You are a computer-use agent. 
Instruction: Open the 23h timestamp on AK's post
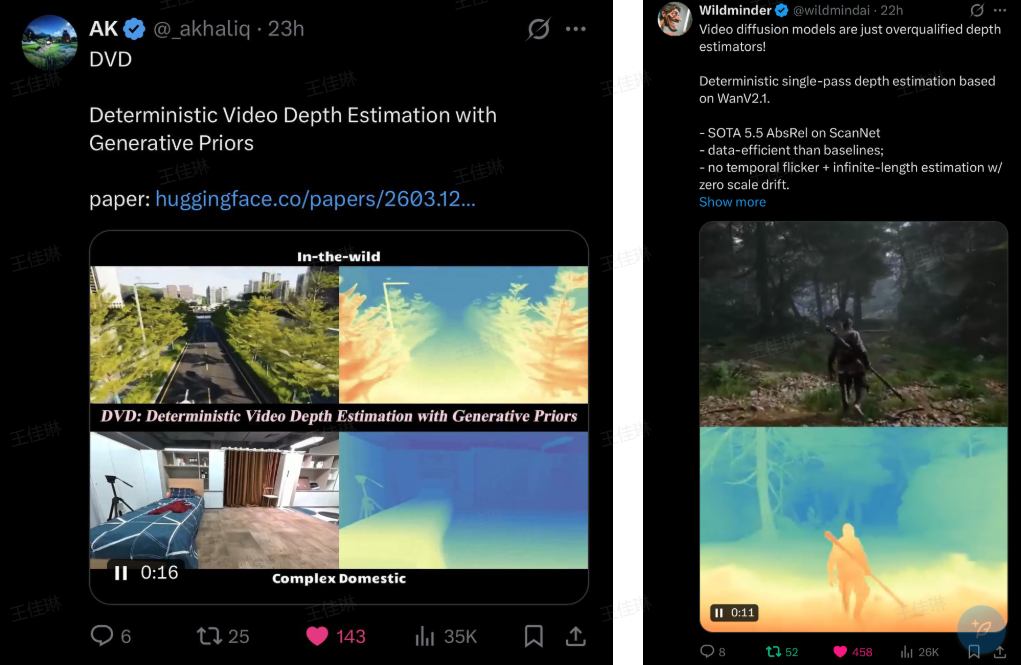286,29
